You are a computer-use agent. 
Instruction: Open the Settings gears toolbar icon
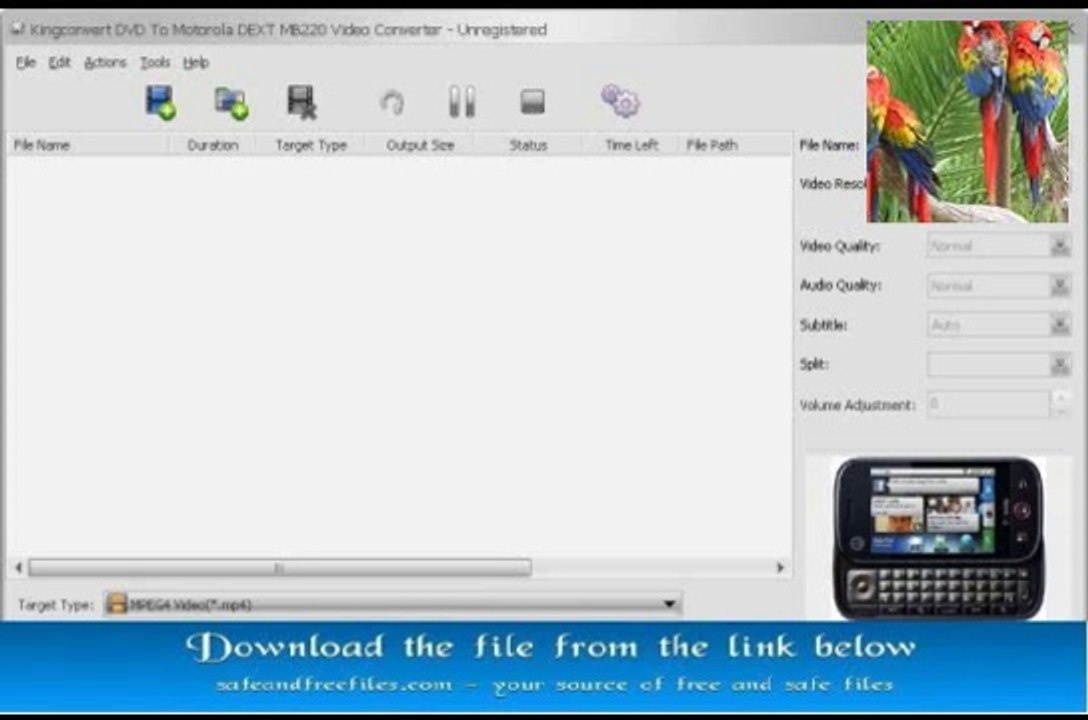pos(620,101)
